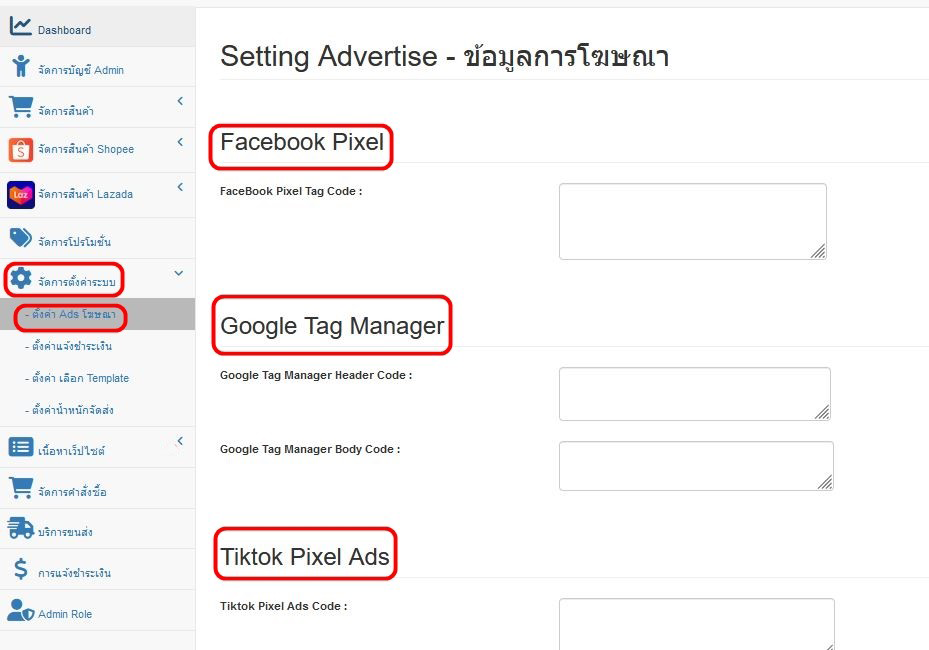
Task: Click the shopping cart product management icon
Action: [20, 107]
